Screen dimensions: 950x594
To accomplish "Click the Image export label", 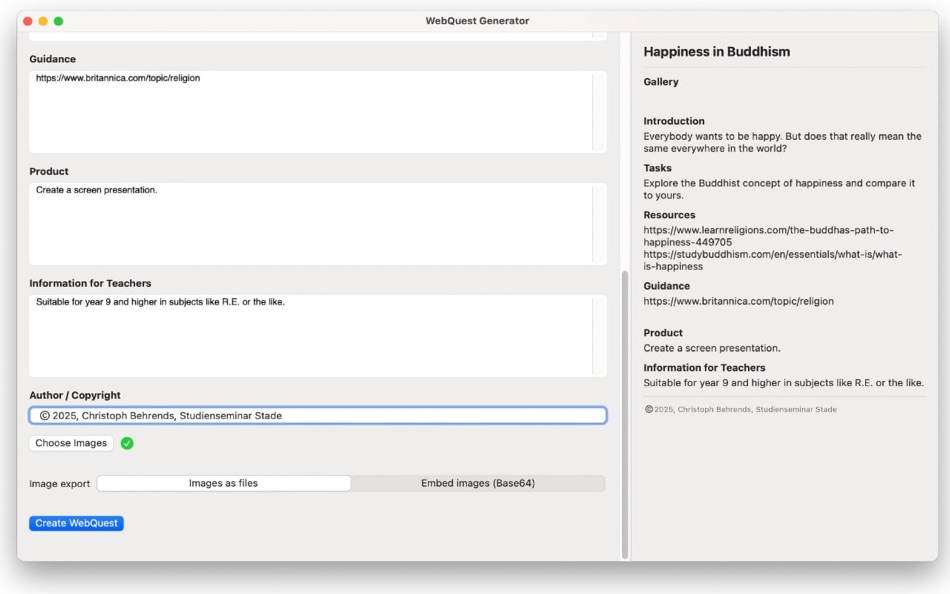I will tap(60, 483).
